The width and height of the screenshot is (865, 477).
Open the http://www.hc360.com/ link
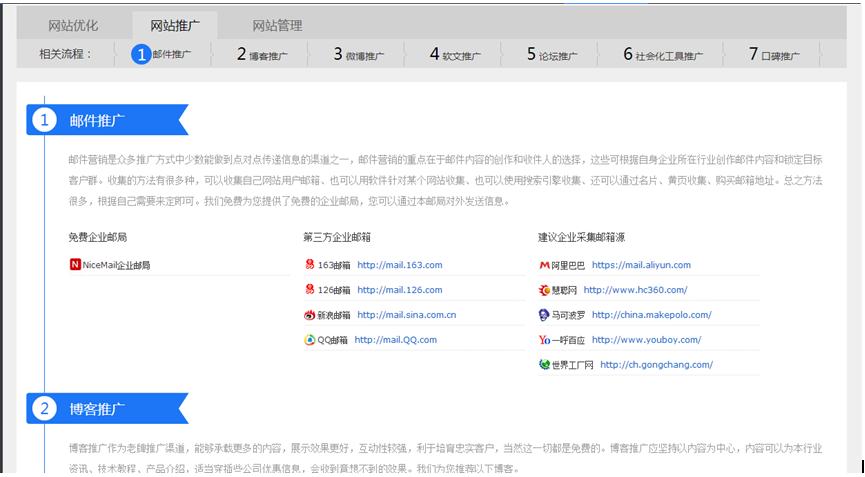tap(636, 290)
